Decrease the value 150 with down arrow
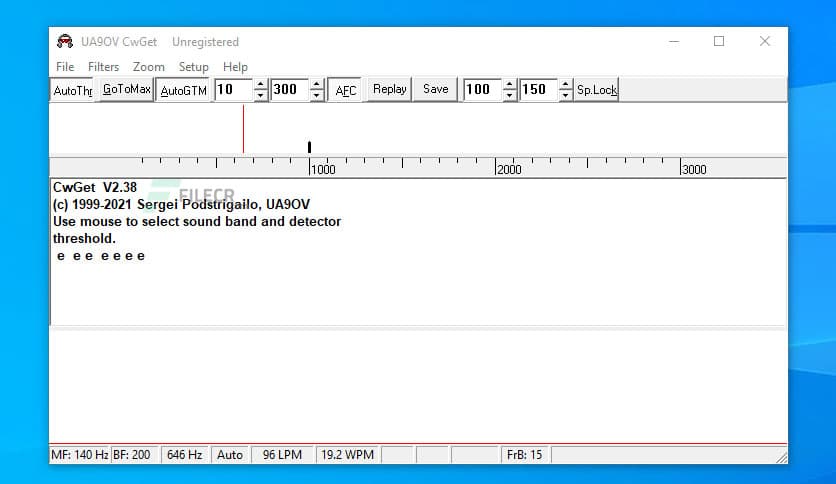 566,95
